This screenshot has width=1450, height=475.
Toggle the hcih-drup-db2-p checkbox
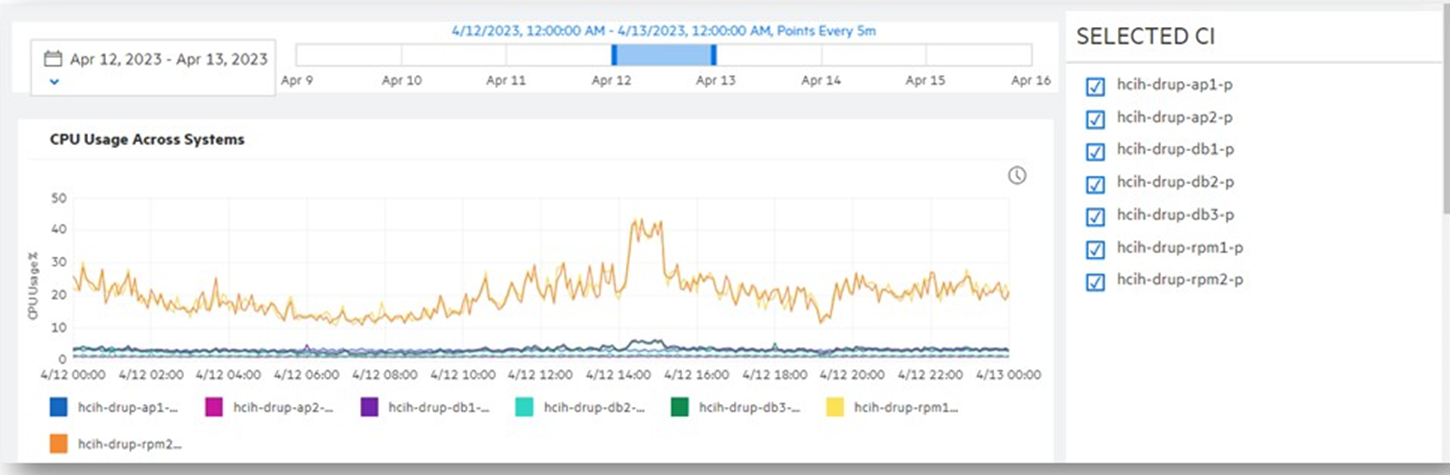tap(1095, 184)
